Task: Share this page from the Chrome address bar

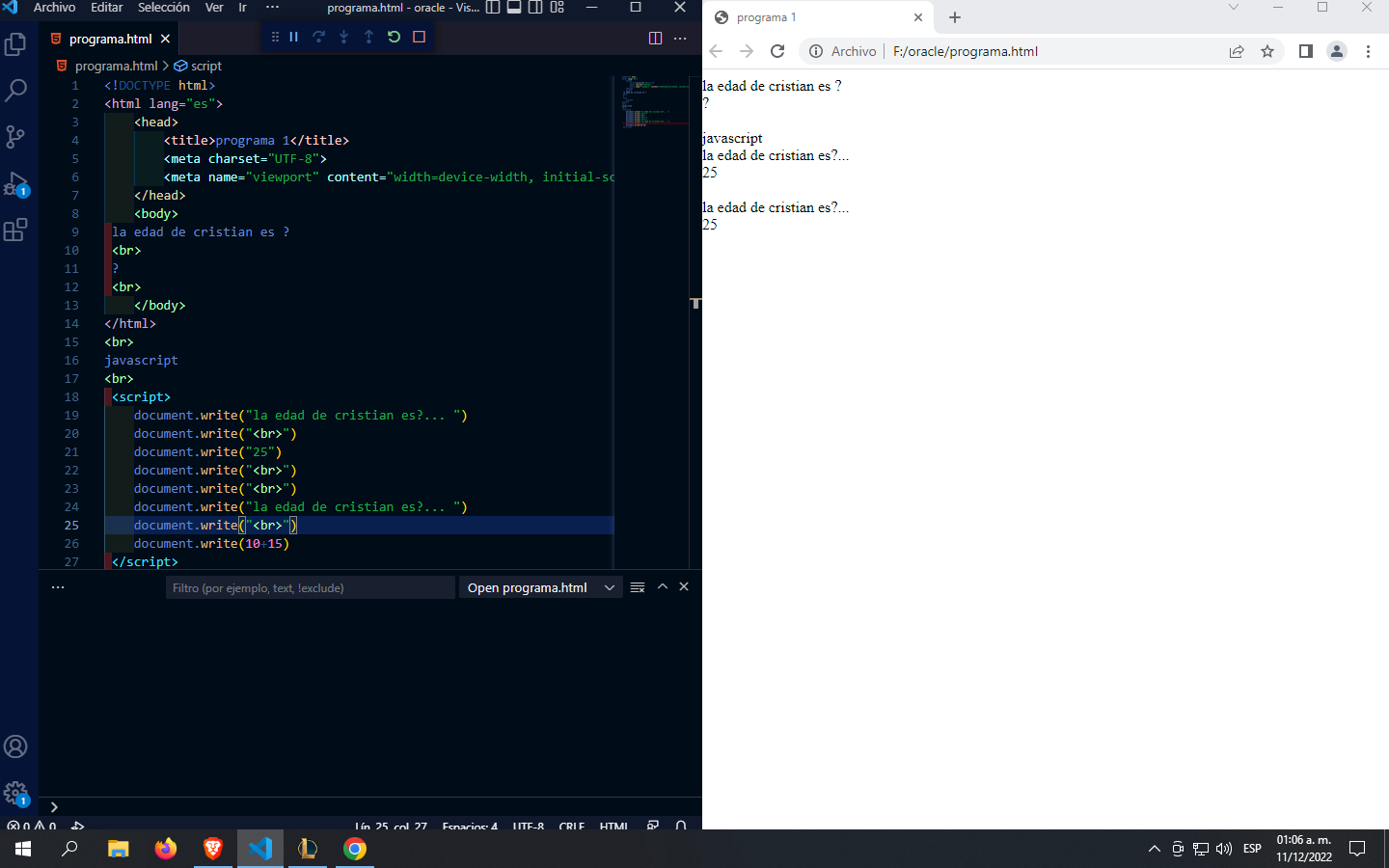Action: coord(1237,51)
